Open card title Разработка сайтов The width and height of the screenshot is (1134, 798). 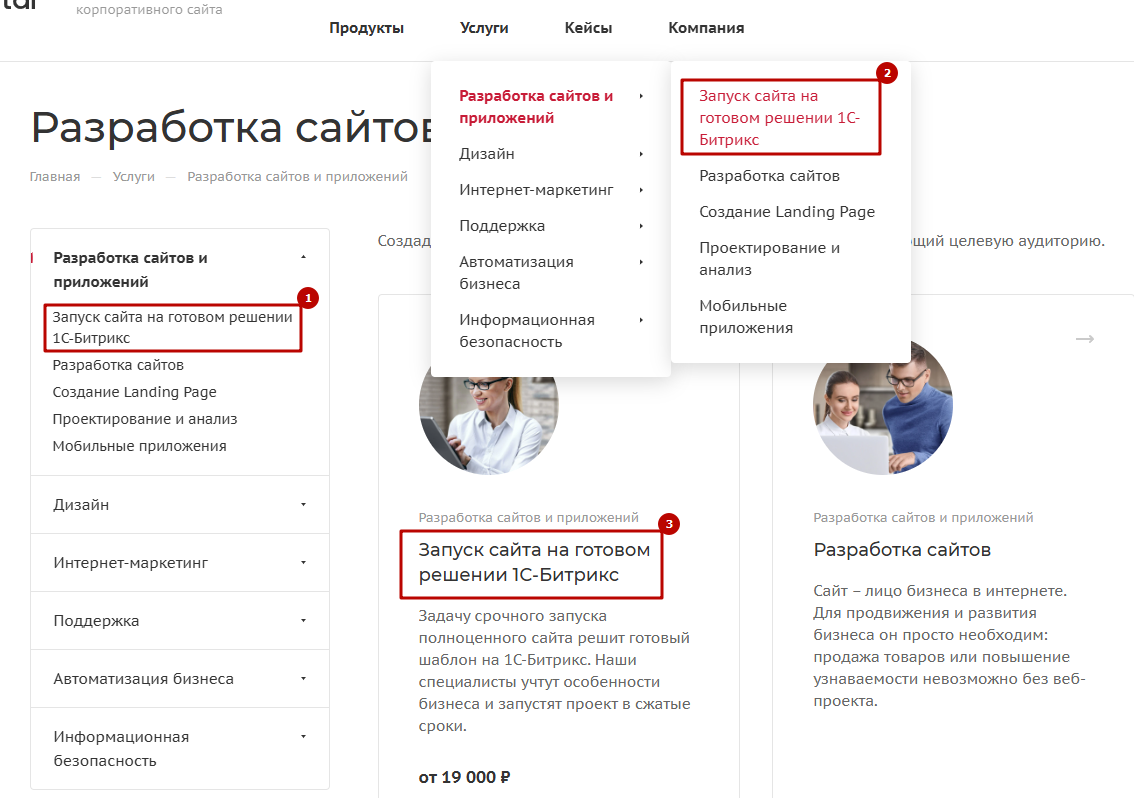(902, 550)
